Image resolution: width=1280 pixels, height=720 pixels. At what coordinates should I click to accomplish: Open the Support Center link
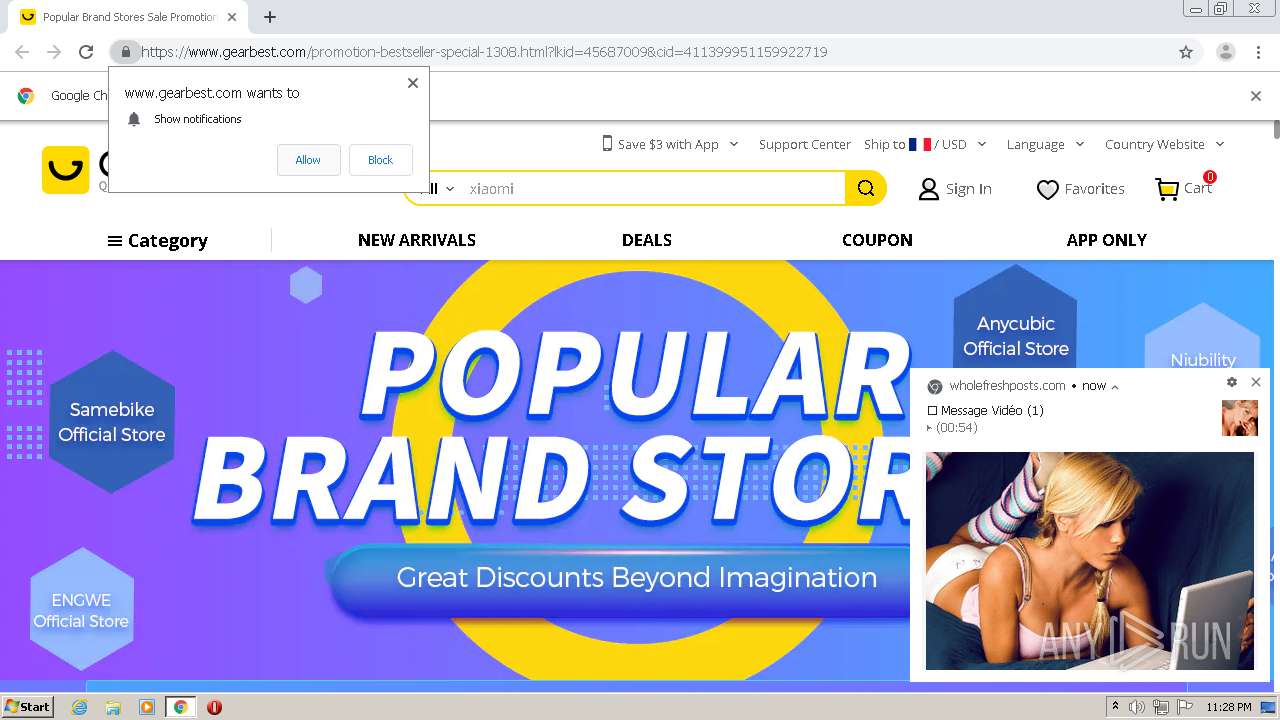(x=805, y=144)
